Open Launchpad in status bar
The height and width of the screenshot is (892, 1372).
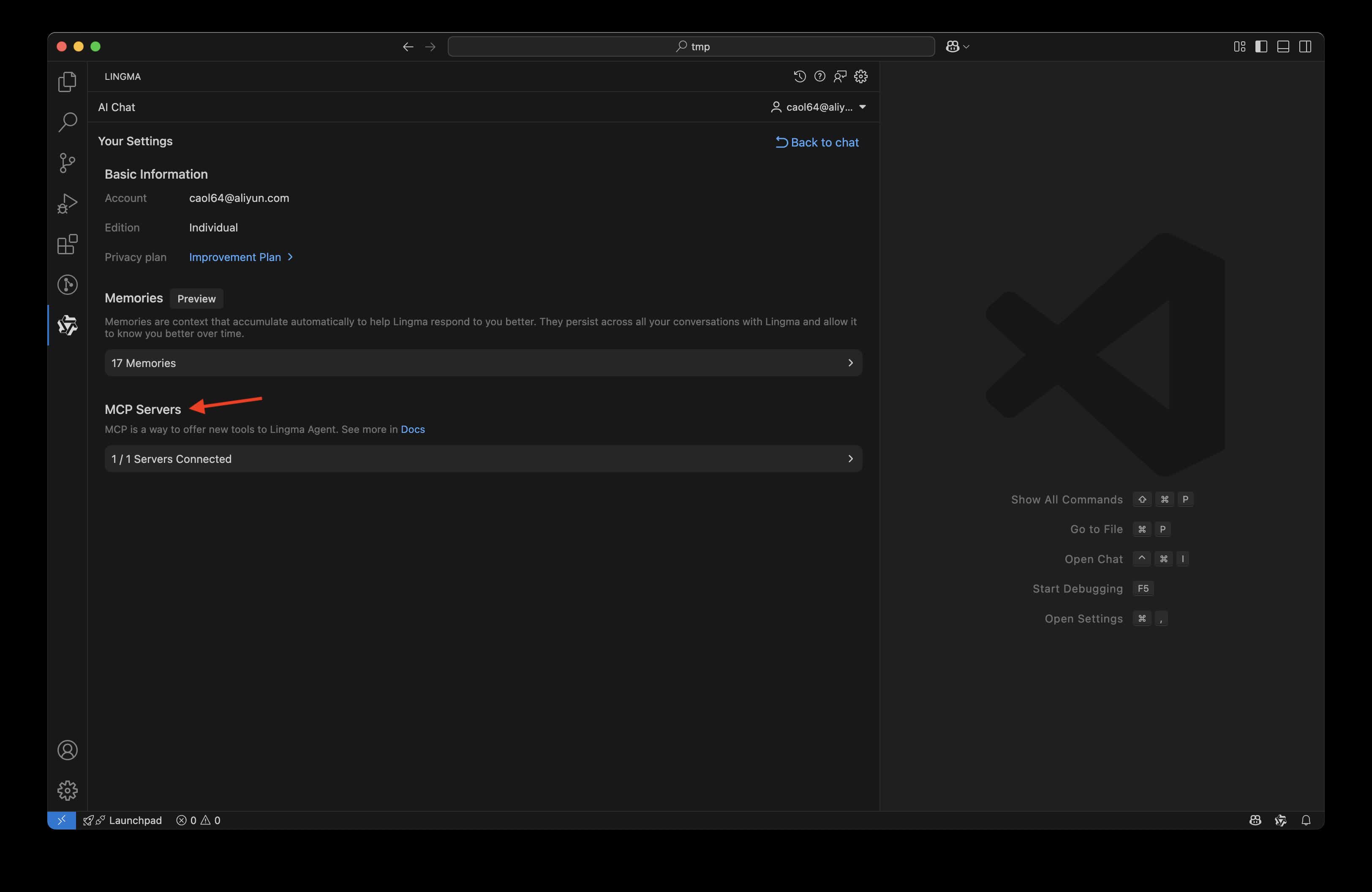click(x=123, y=820)
